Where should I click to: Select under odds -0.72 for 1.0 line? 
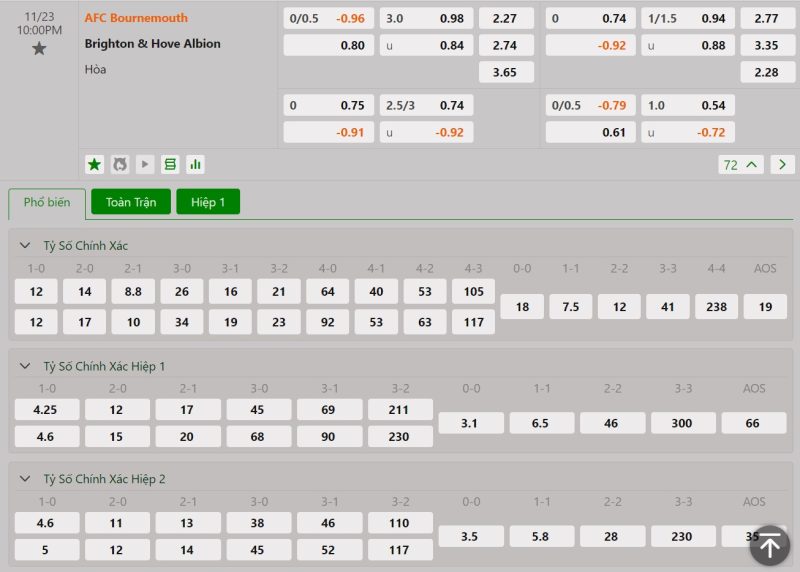coord(688,132)
